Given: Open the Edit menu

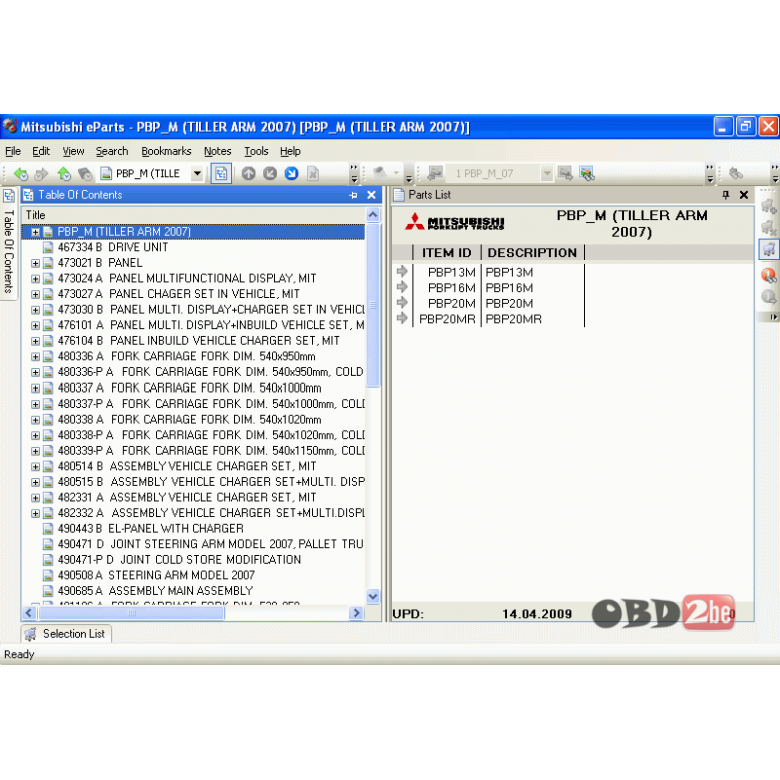Looking at the screenshot, I should coord(41,151).
